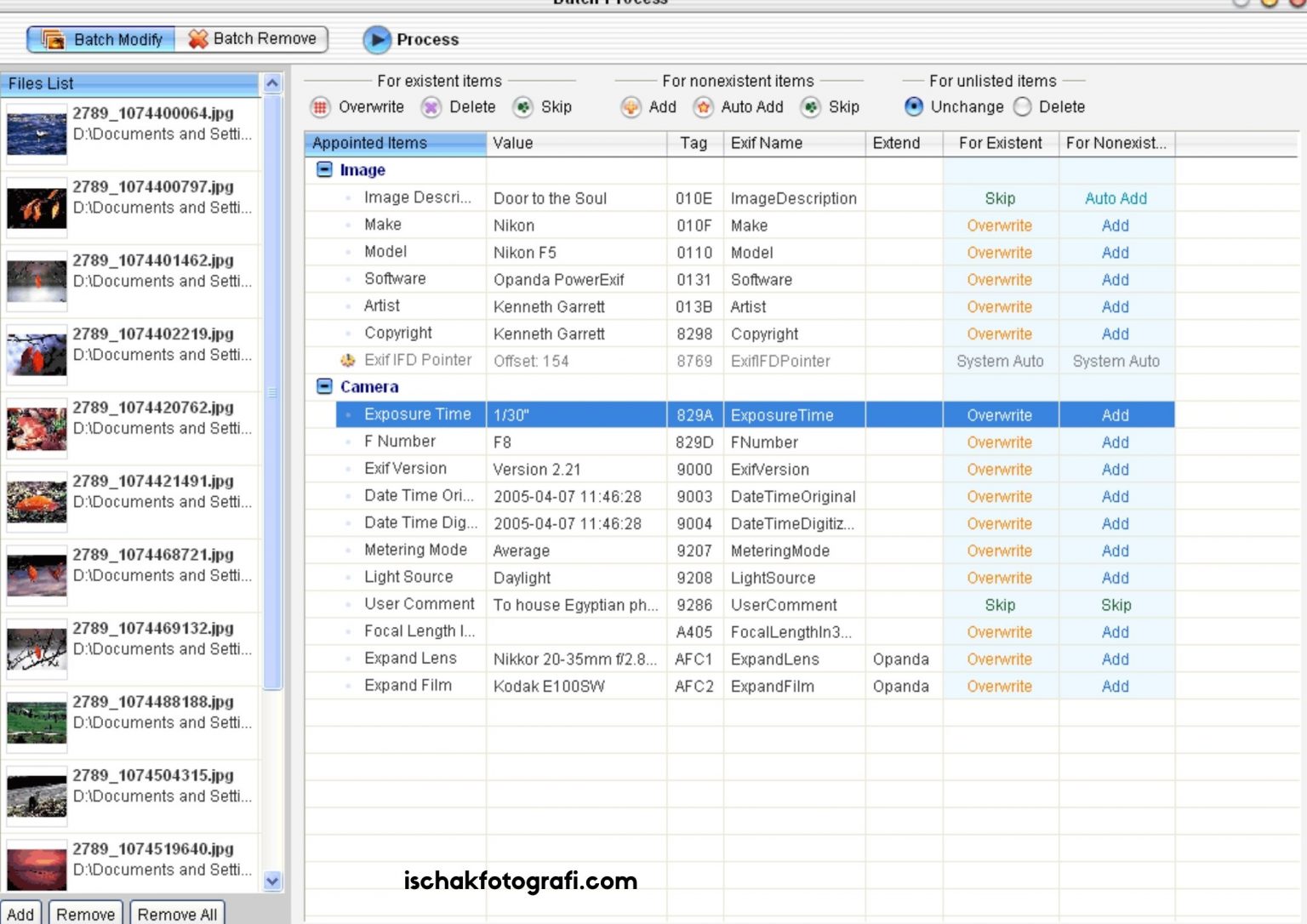
Task: Click Add icon for nonexistent items
Action: 631,107
